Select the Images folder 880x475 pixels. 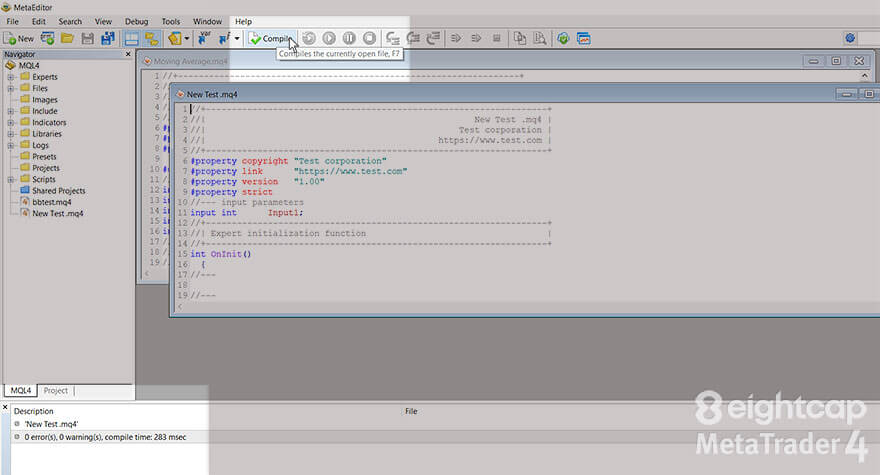pos(44,99)
